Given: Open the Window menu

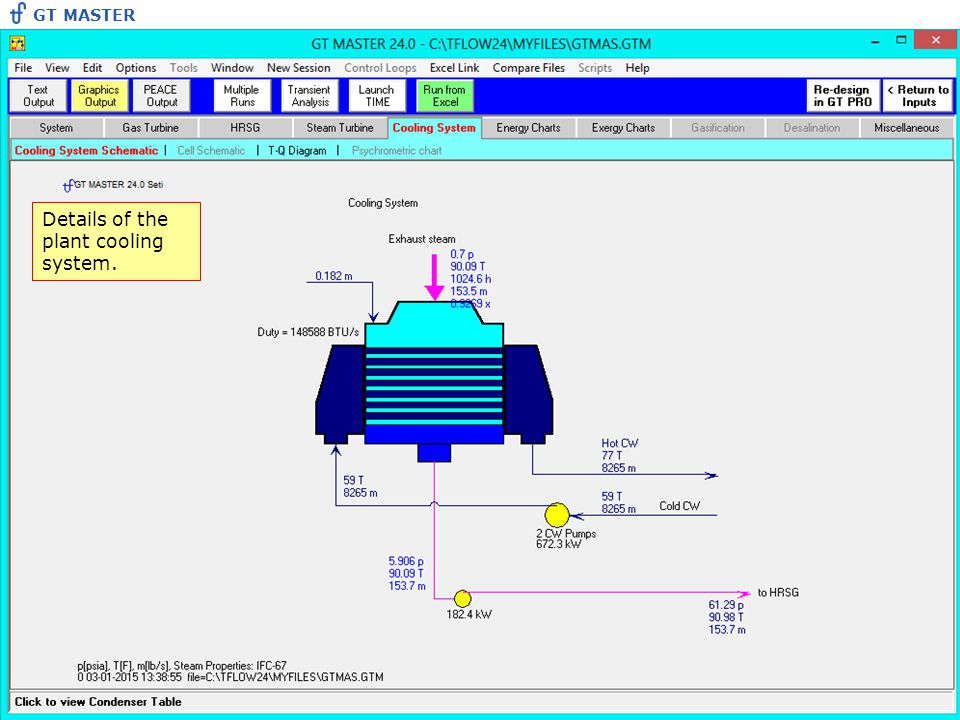Looking at the screenshot, I should tap(232, 68).
